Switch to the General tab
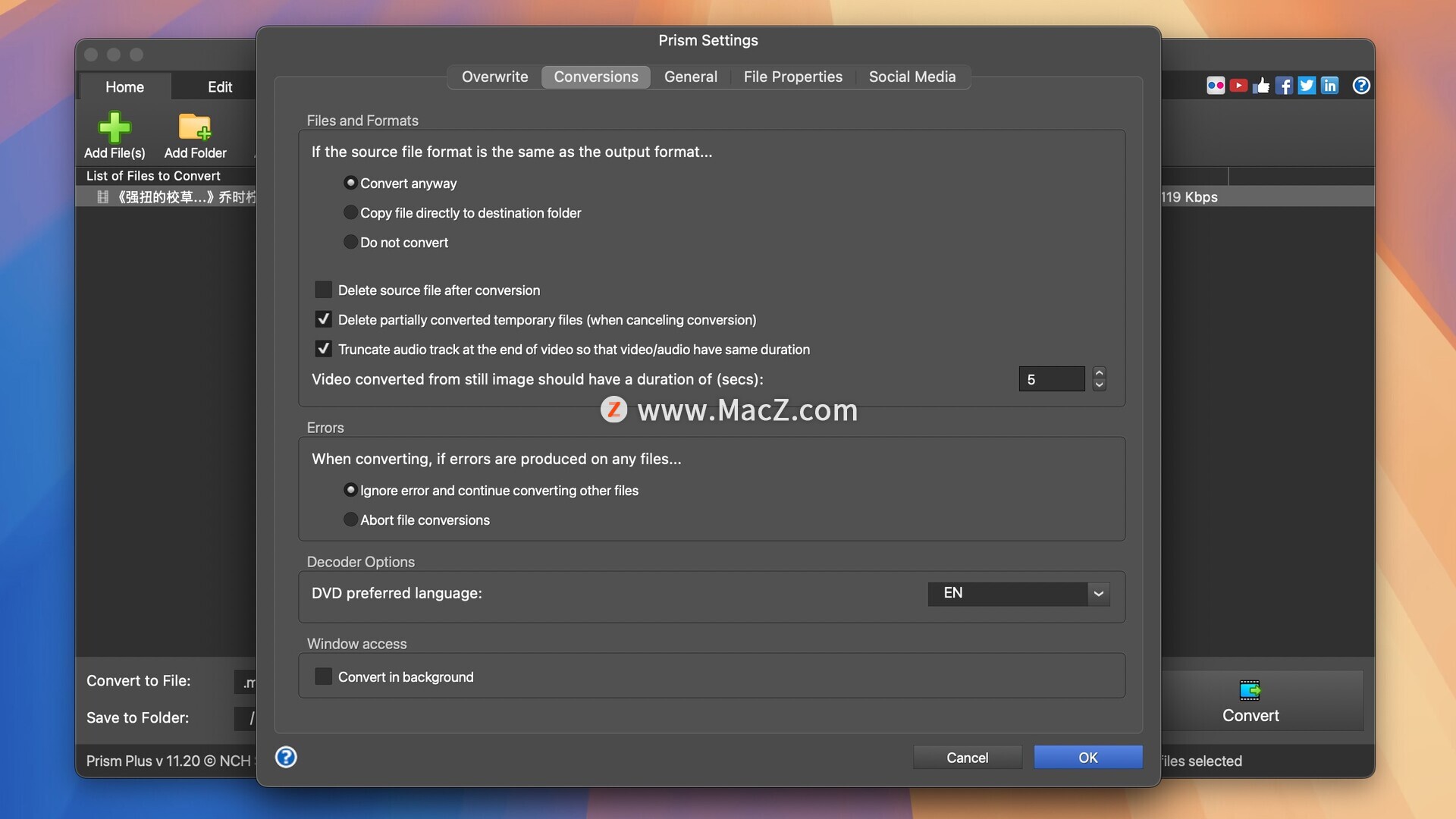1456x819 pixels. (x=690, y=77)
